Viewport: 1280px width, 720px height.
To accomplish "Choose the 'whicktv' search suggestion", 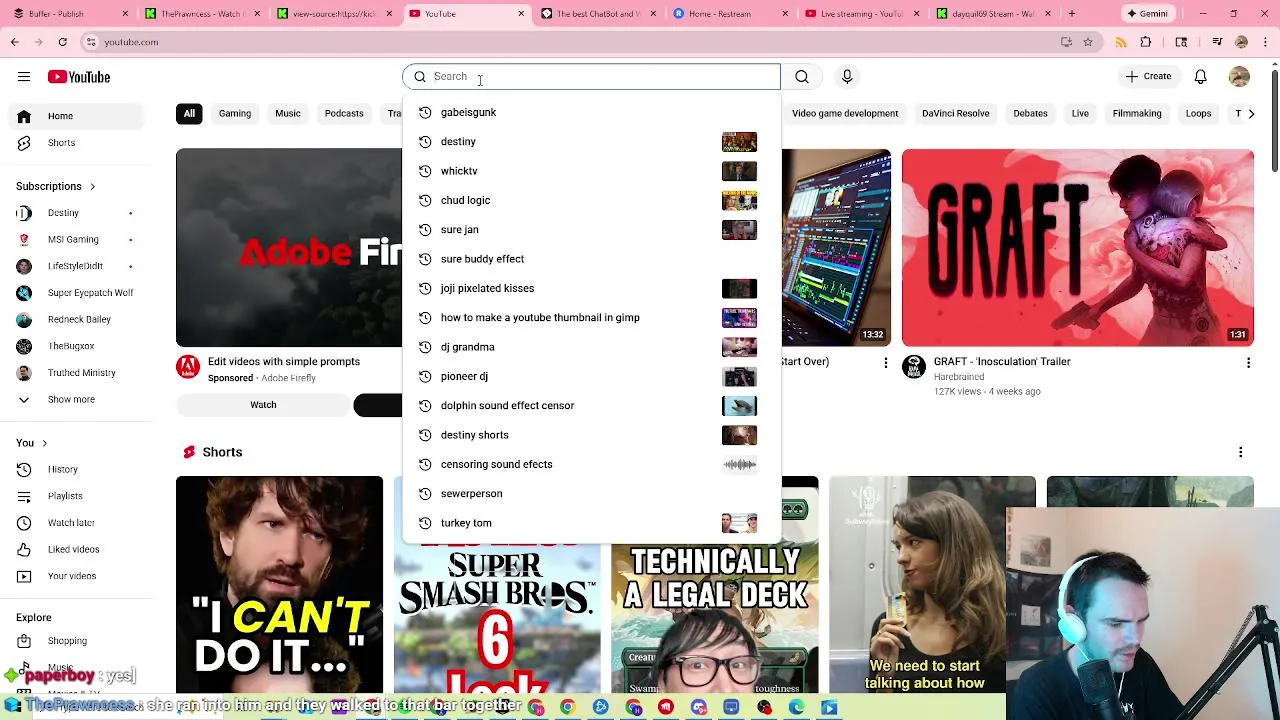I will (591, 171).
